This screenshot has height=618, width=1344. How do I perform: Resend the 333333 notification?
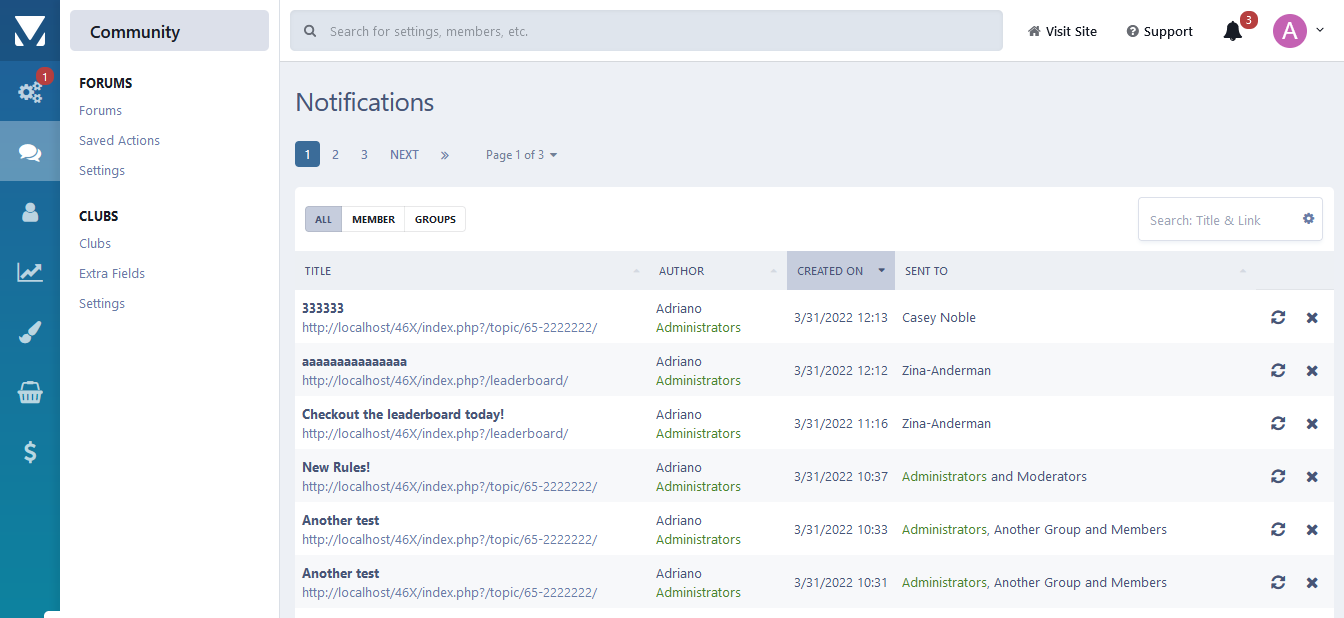tap(1278, 317)
